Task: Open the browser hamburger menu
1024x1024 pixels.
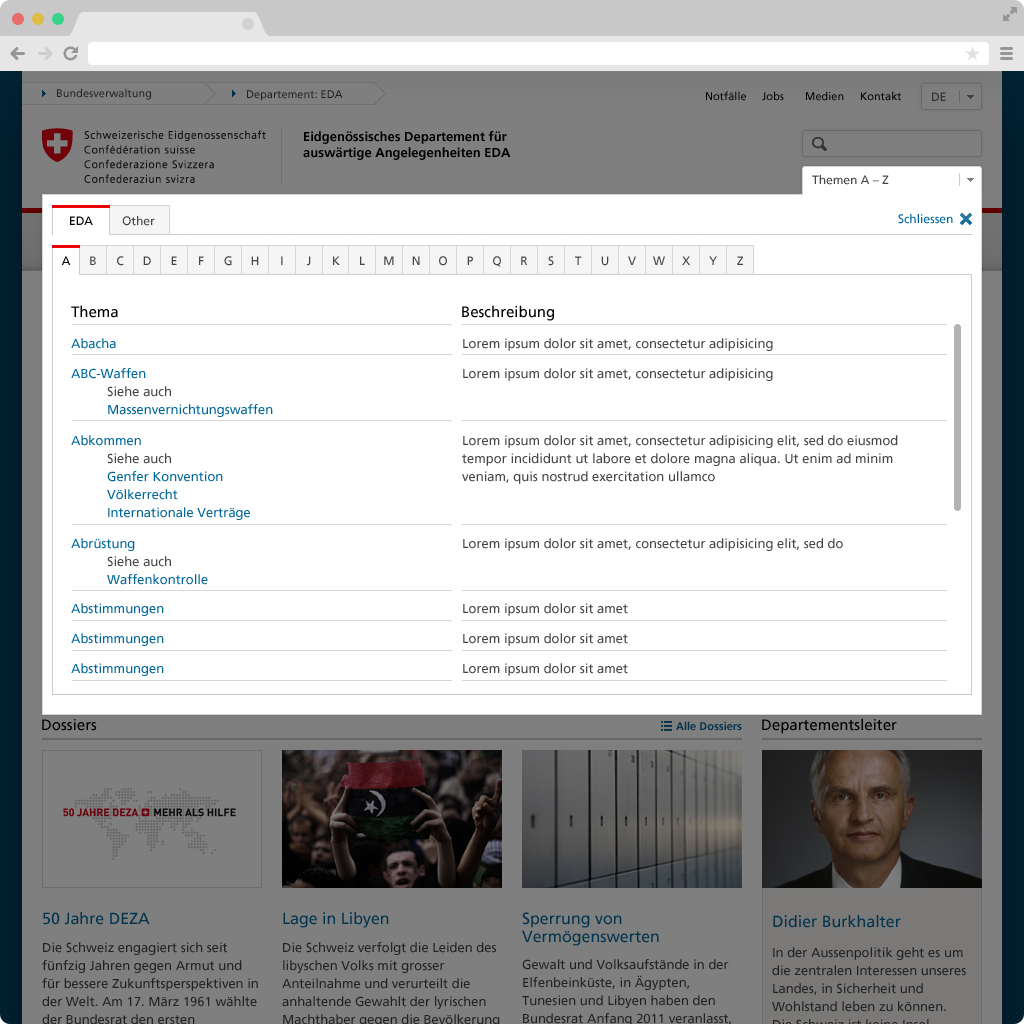Action: point(1006,54)
